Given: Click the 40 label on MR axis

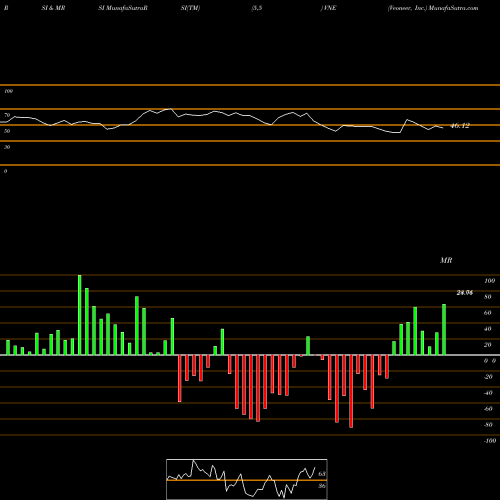Looking at the screenshot, I should click(x=488, y=329).
